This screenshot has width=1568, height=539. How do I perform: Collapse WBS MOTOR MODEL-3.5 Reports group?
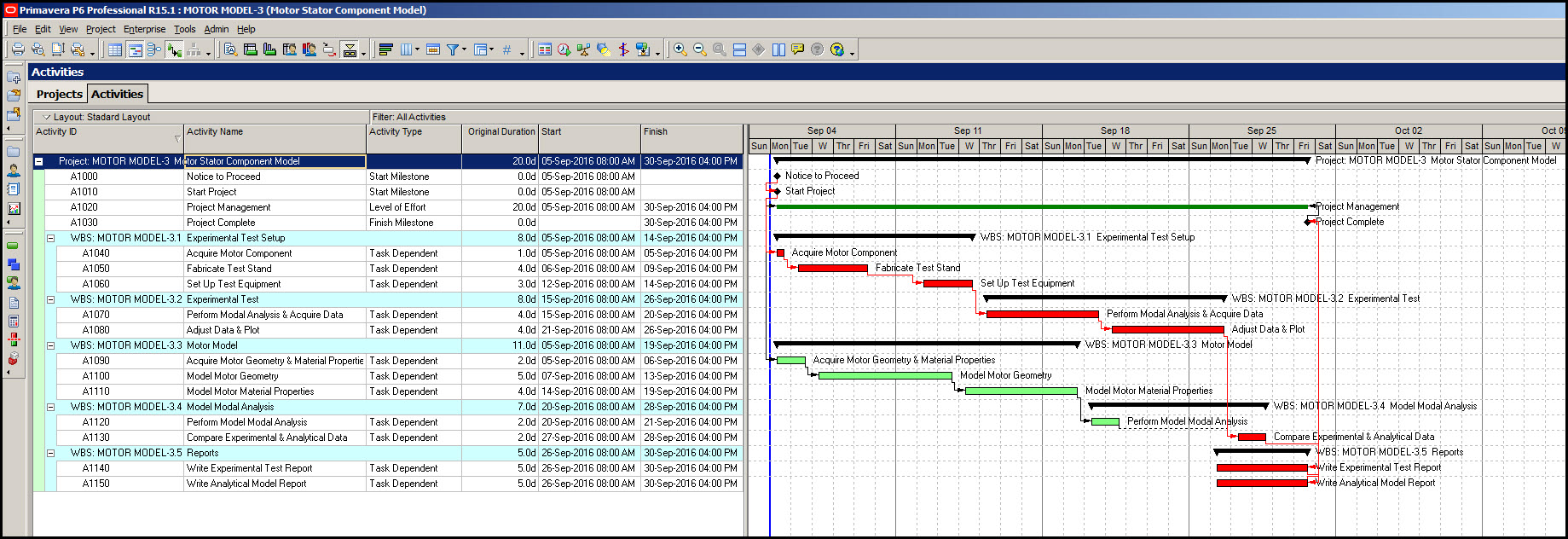(51, 453)
